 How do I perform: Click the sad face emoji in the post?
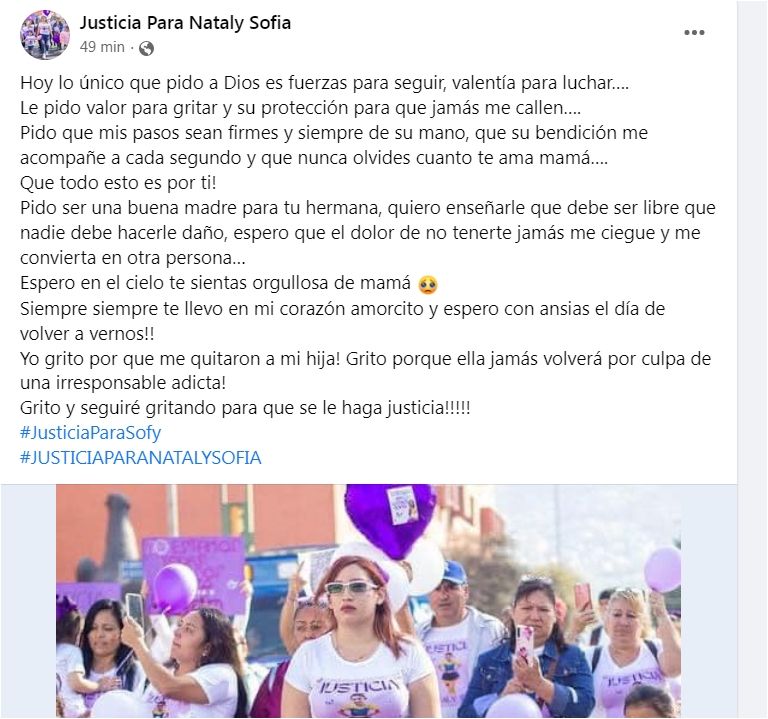point(428,285)
